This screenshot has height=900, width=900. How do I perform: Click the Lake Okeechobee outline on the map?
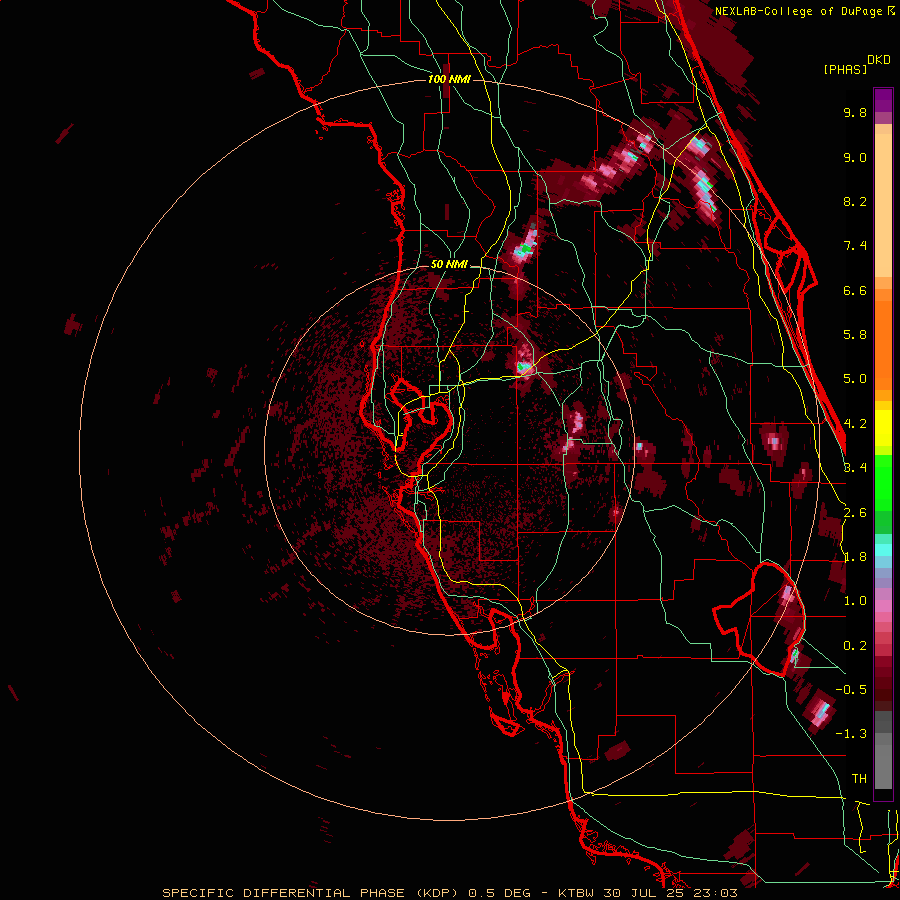pos(759,620)
